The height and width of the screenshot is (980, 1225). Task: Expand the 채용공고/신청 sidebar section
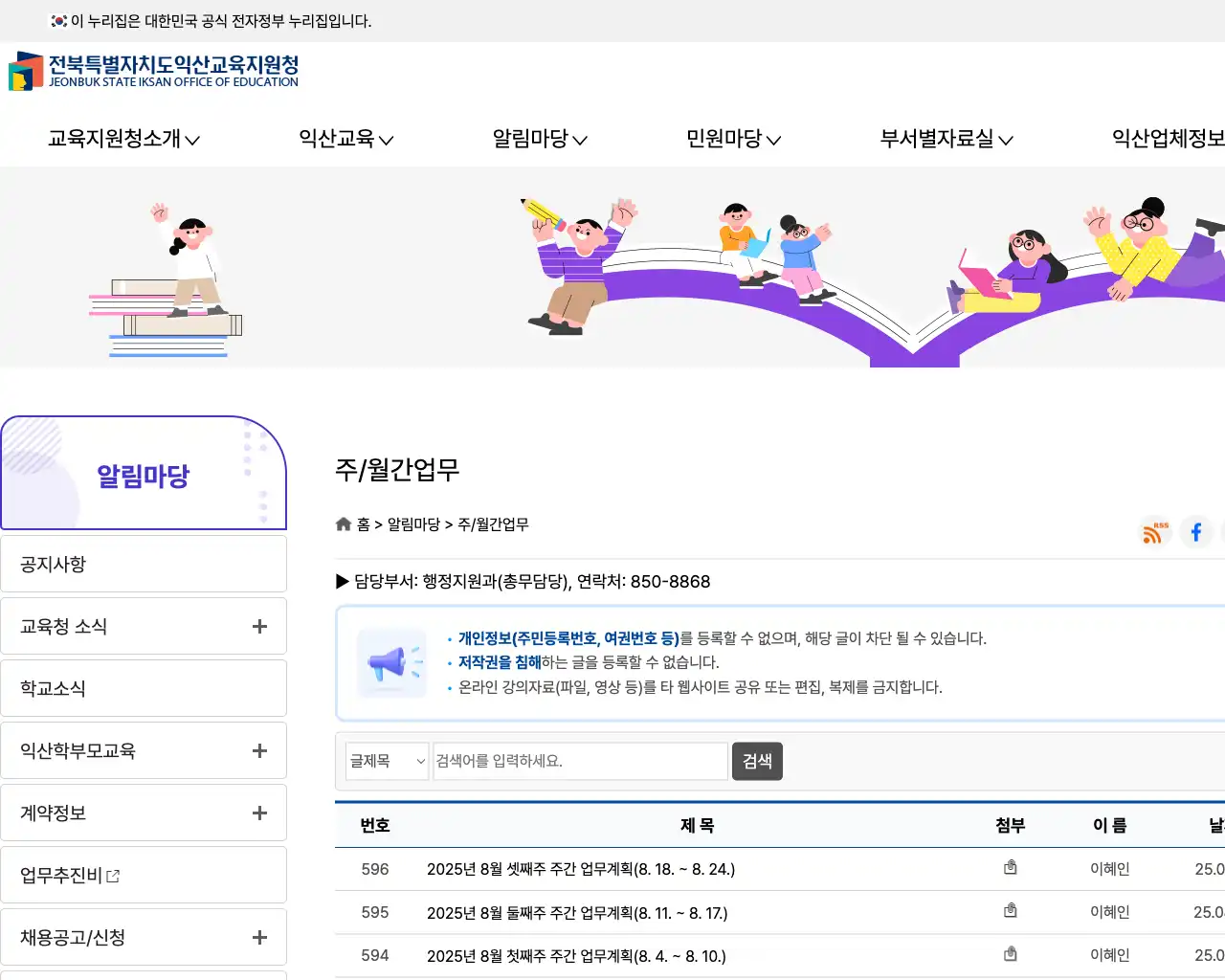click(259, 936)
